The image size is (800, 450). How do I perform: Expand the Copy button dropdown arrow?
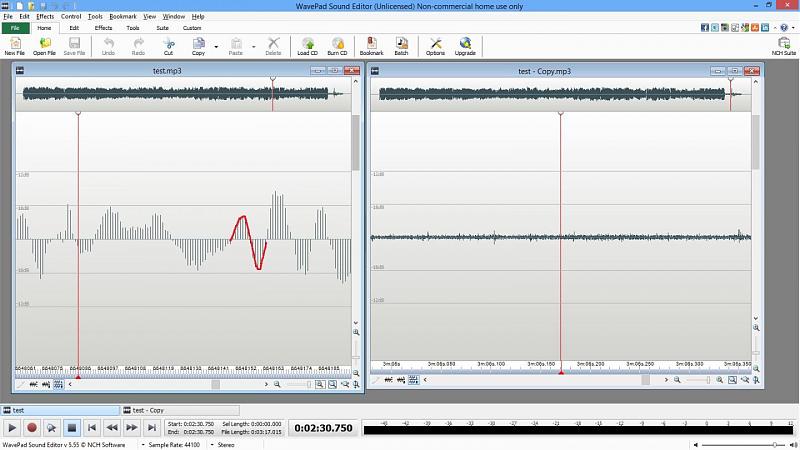coord(216,46)
